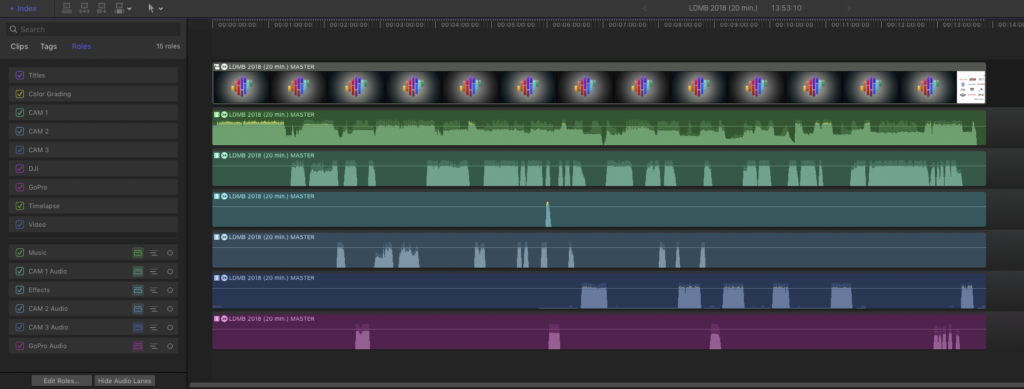Show subroles for CAM 3 Audio

[153, 328]
